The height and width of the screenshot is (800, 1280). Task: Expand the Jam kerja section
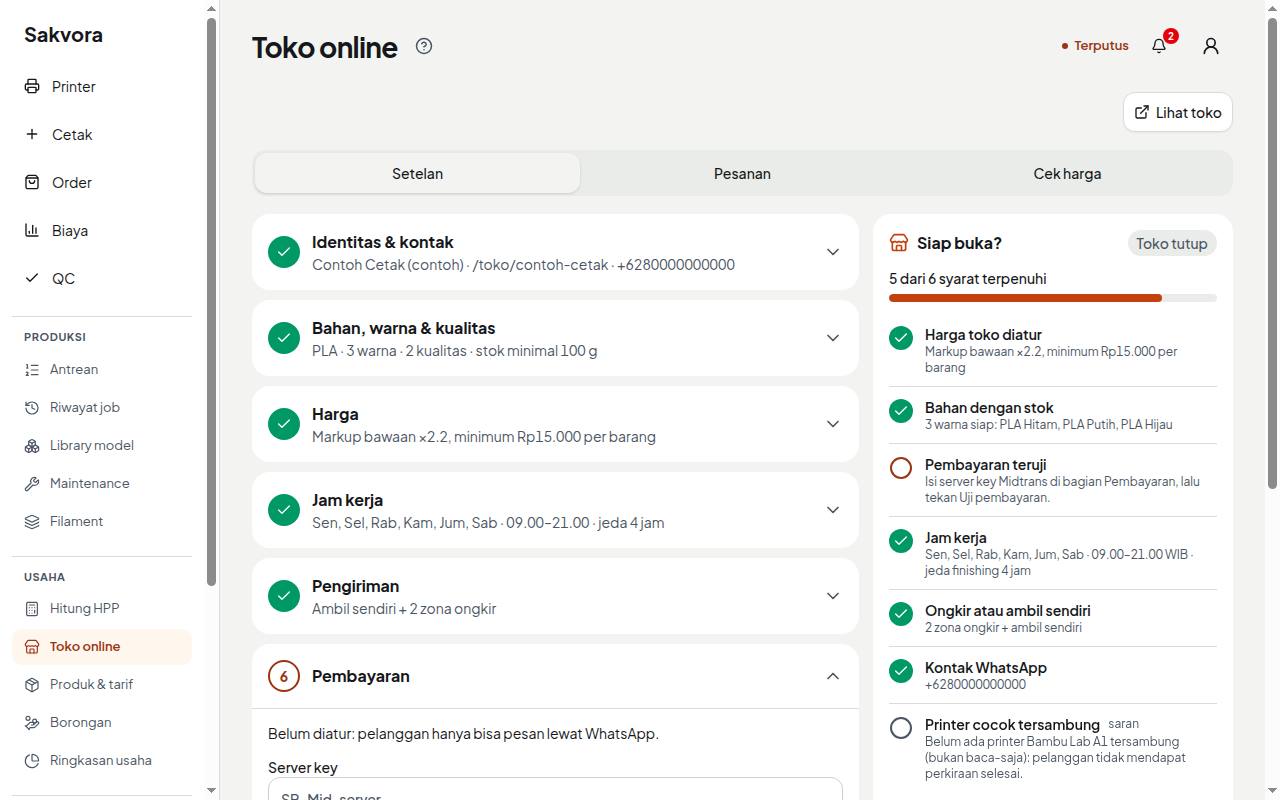pos(555,510)
